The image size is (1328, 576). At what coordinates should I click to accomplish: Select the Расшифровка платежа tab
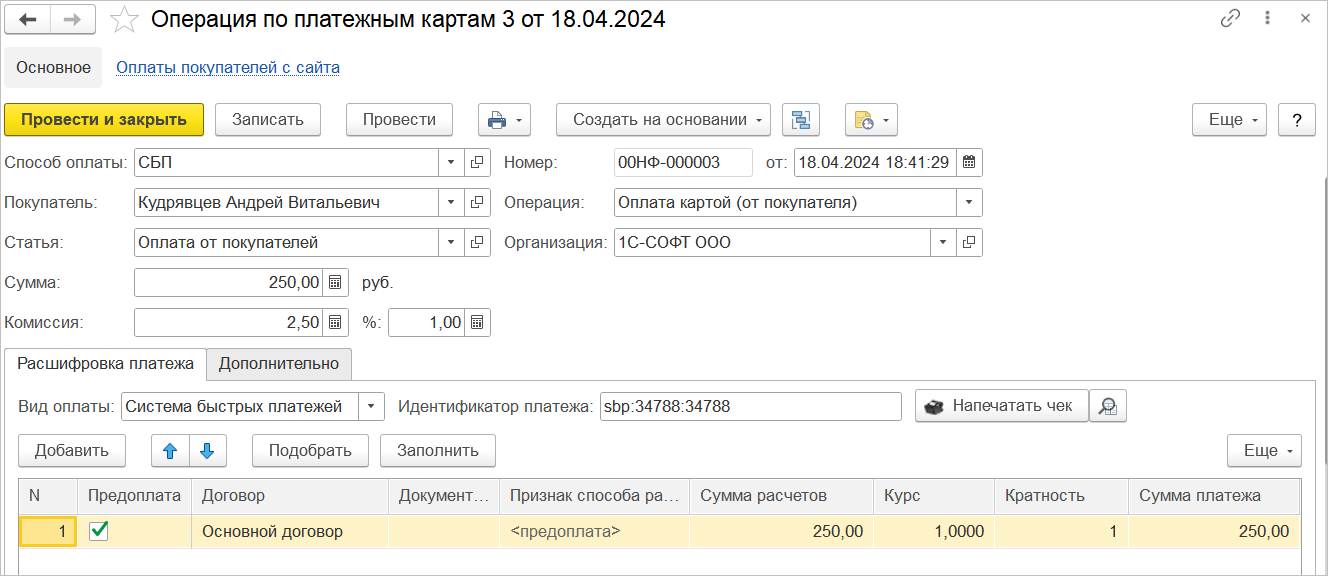coord(105,364)
